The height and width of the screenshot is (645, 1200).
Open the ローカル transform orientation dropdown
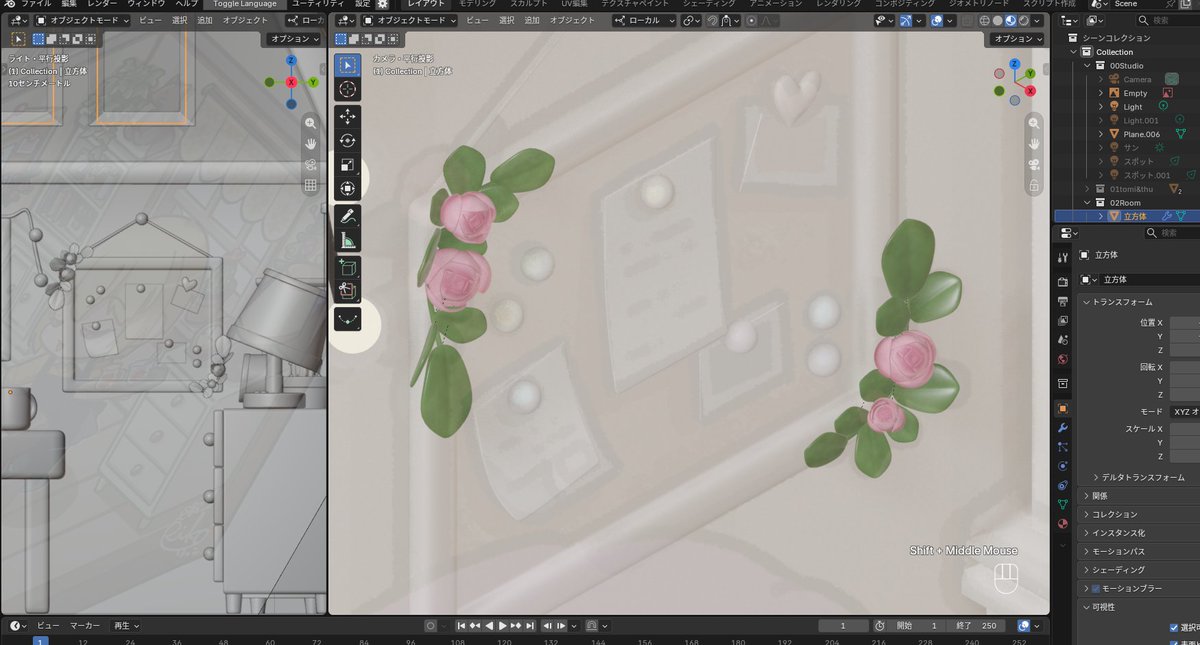click(x=644, y=20)
